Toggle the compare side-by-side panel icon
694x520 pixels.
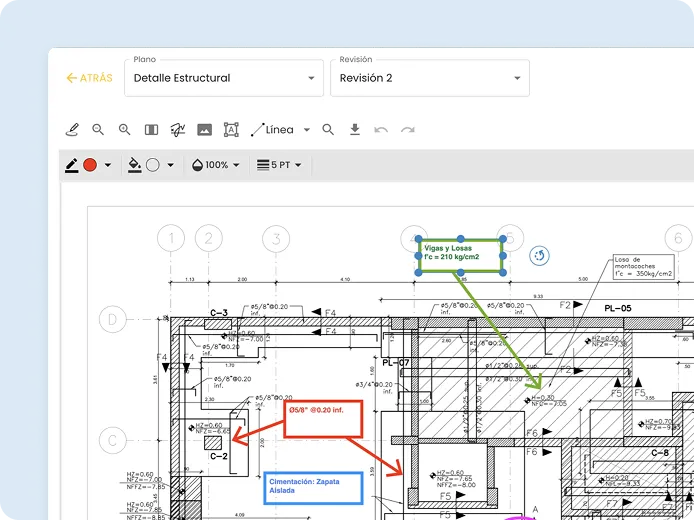[x=151, y=130]
